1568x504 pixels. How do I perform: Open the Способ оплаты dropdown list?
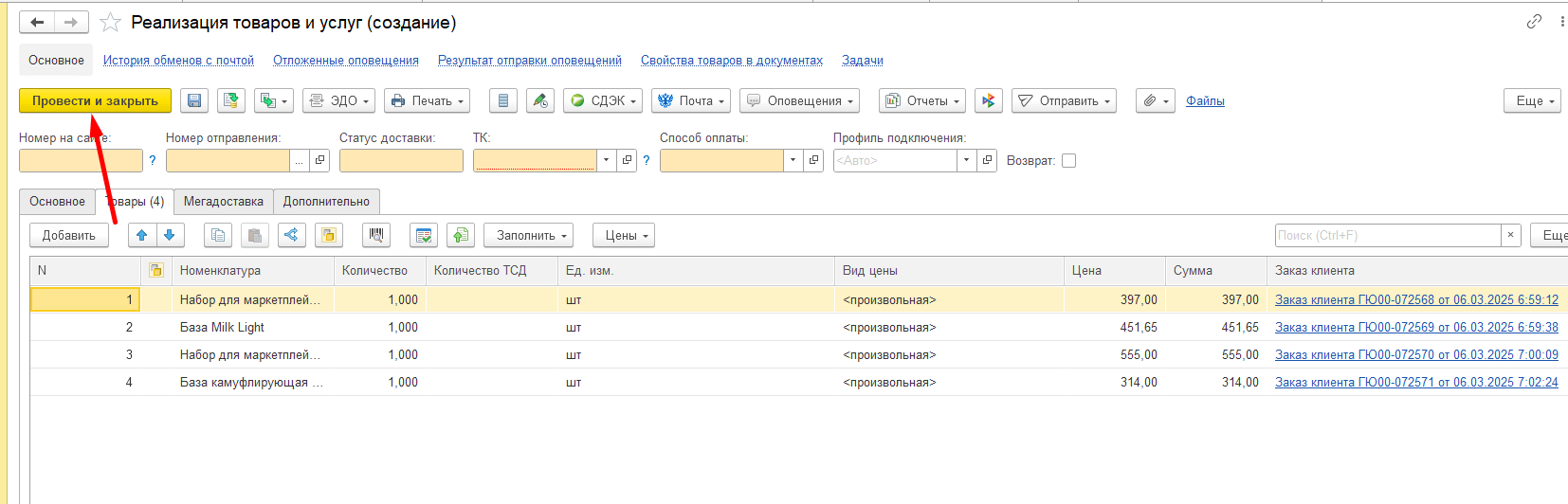793,160
